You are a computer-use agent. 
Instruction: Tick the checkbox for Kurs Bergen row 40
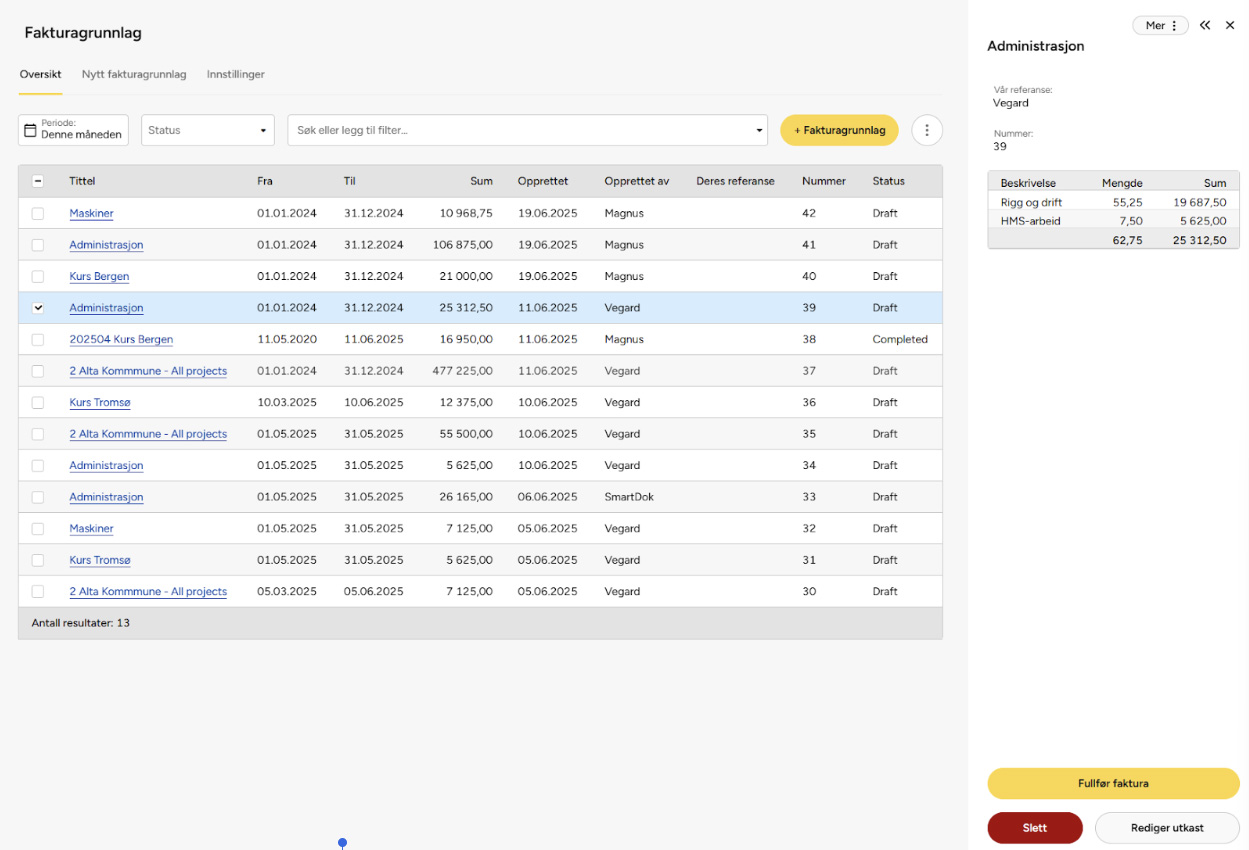38,276
